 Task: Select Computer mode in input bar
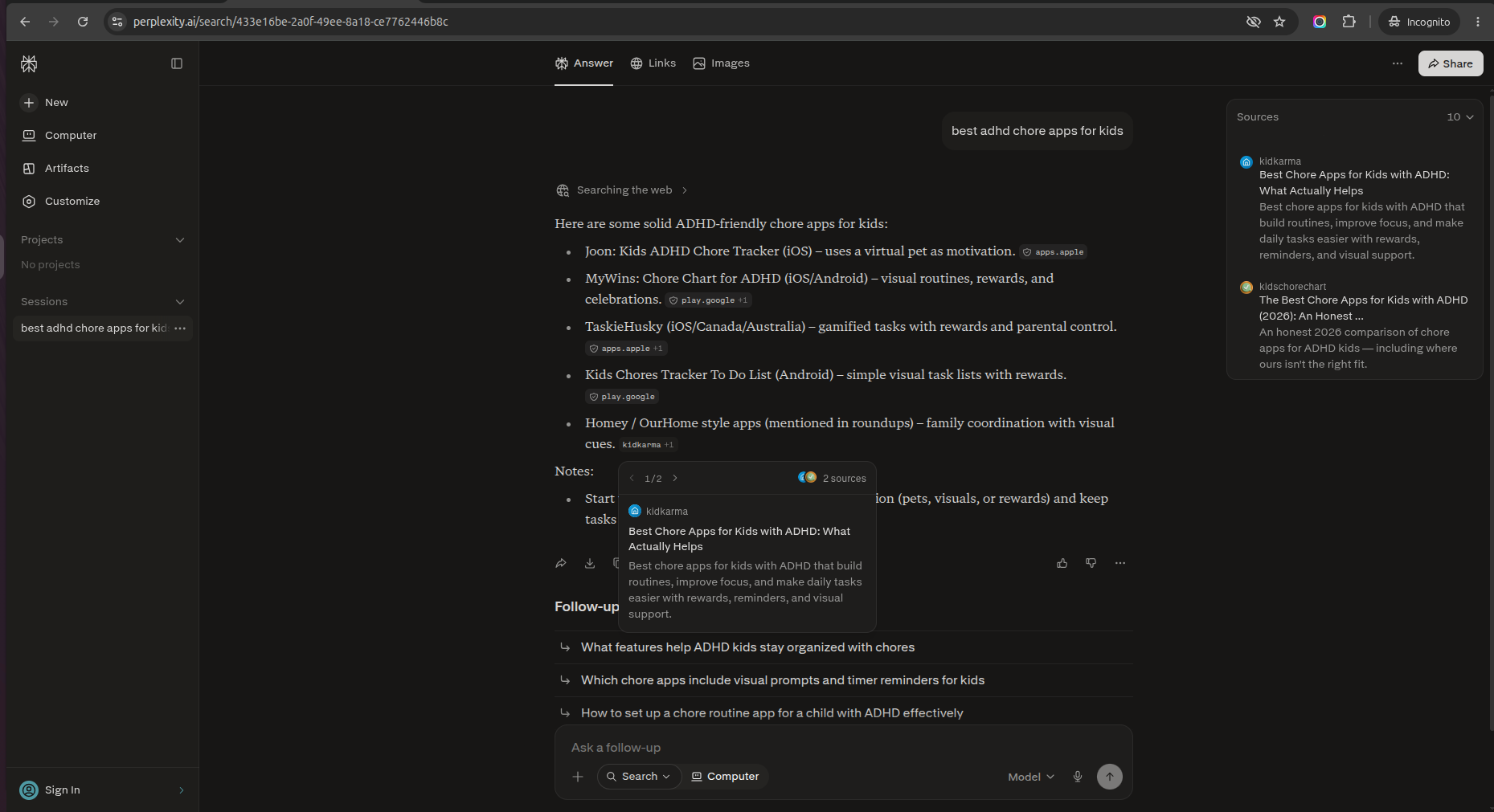[x=725, y=777]
